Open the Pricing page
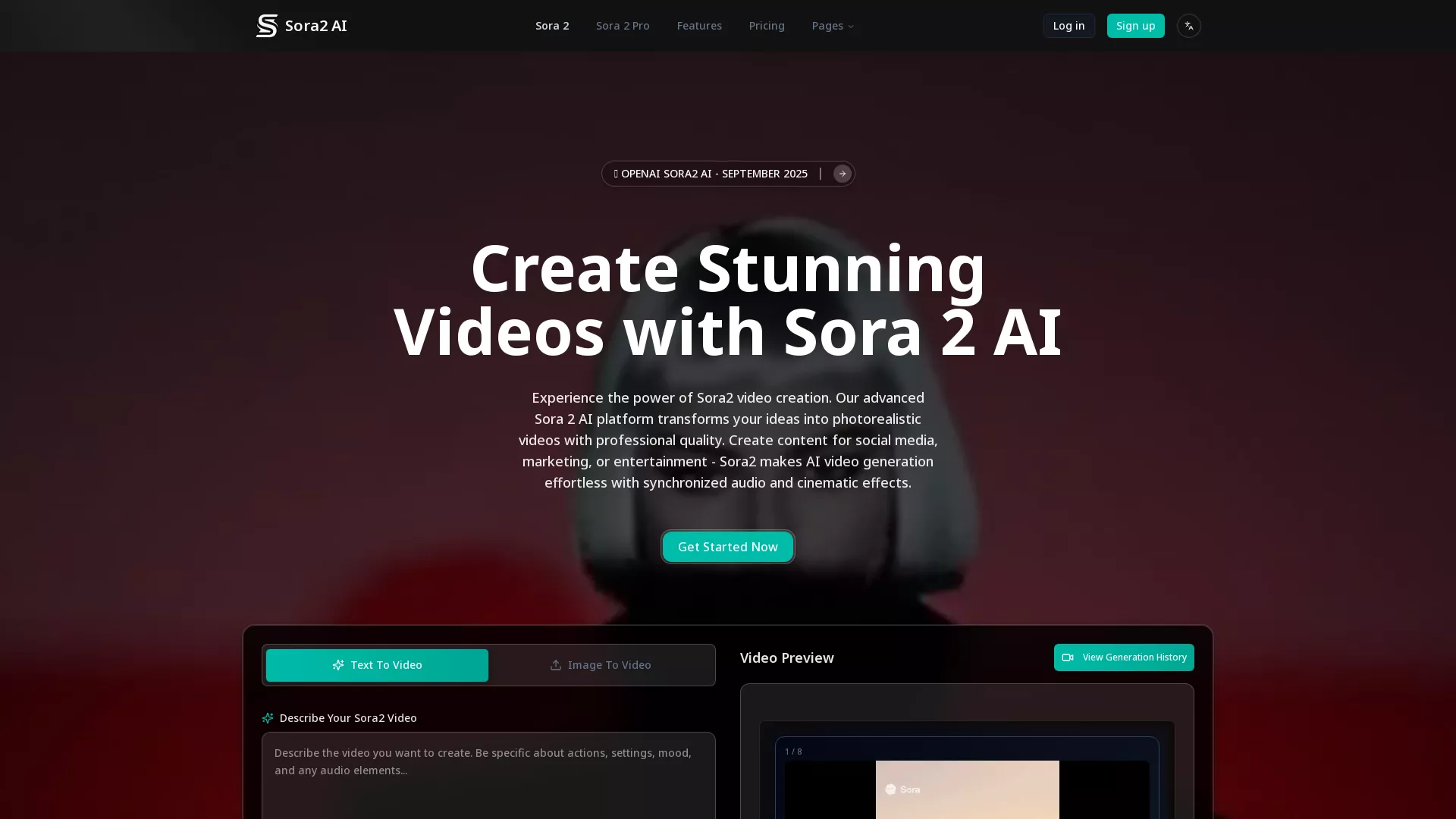 coord(767,25)
